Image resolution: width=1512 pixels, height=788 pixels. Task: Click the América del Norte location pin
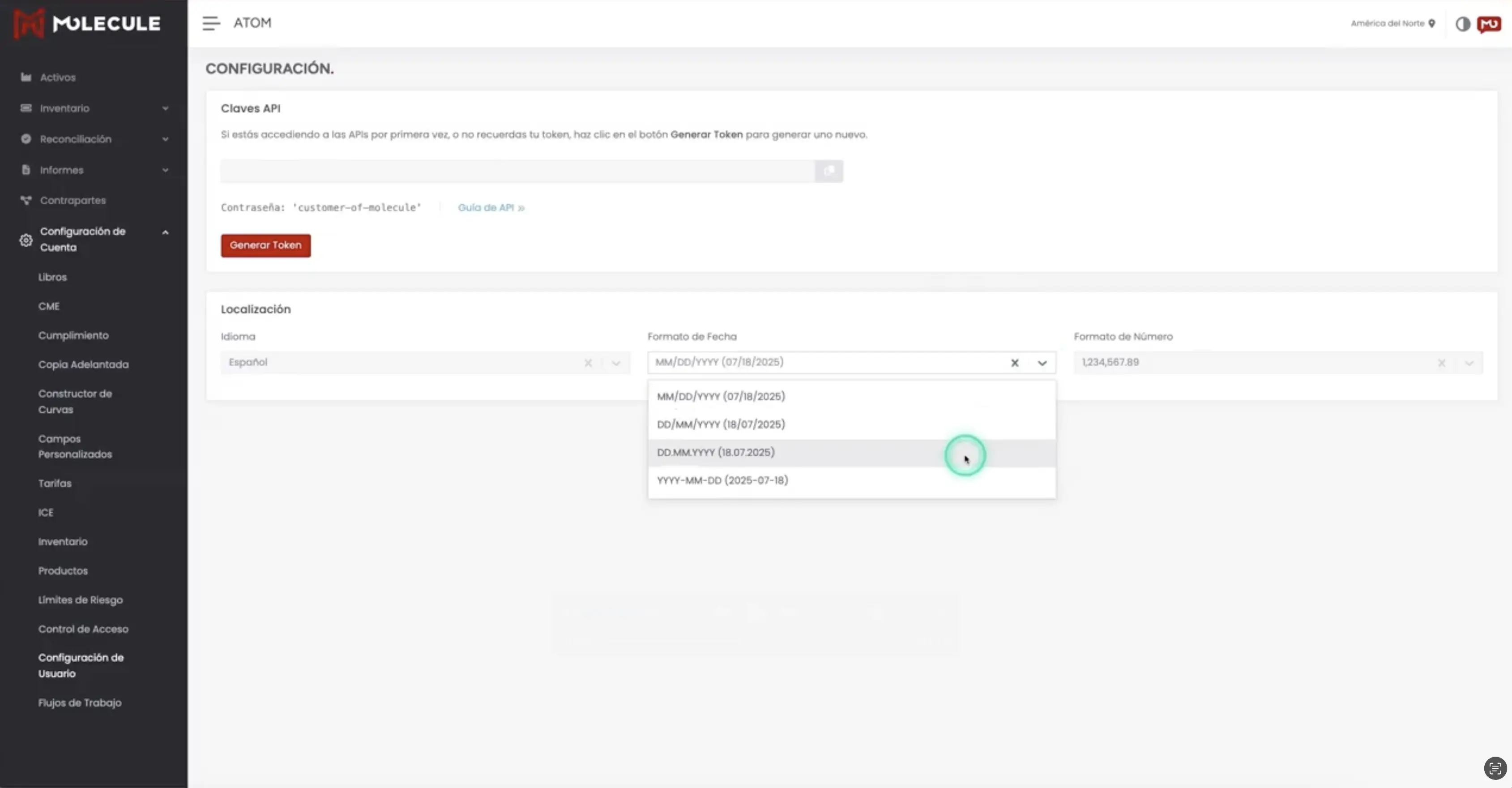click(1431, 23)
